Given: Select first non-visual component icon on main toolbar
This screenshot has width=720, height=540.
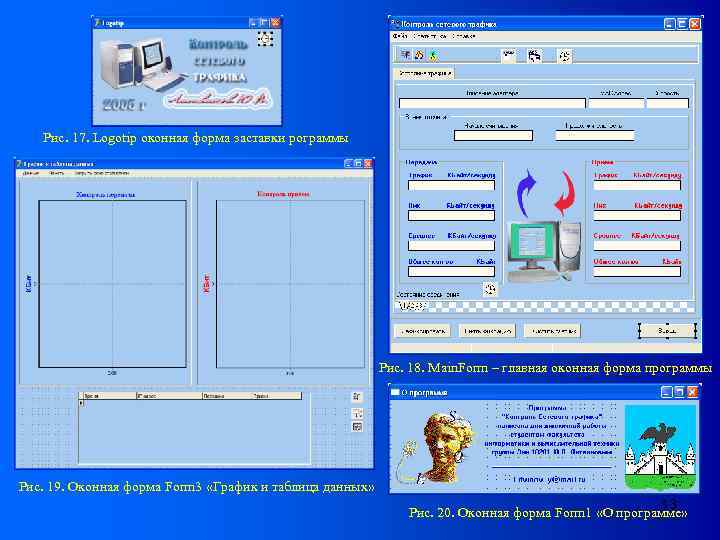Looking at the screenshot, I should click(509, 56).
